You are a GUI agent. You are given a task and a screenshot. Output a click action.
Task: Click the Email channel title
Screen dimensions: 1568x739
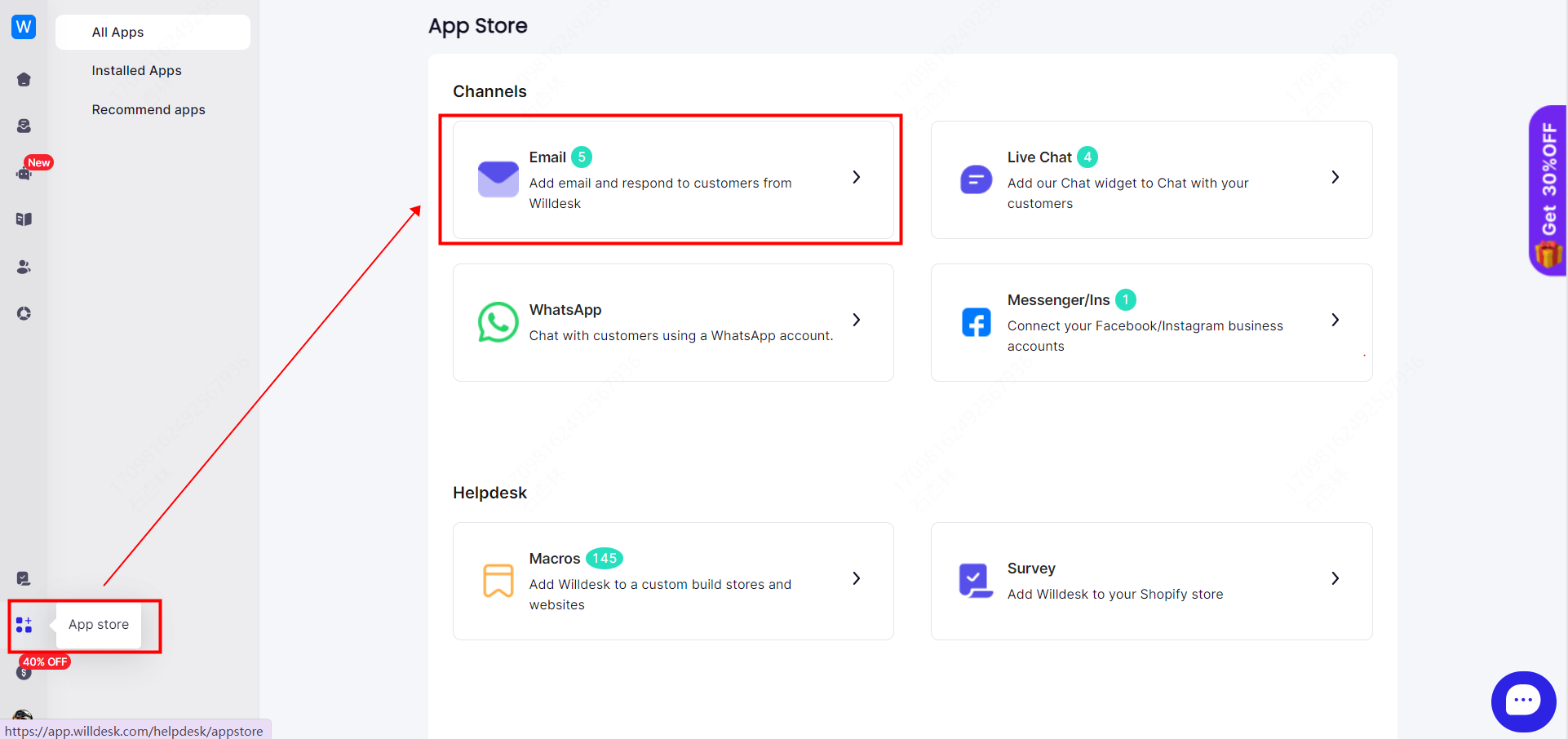547,157
